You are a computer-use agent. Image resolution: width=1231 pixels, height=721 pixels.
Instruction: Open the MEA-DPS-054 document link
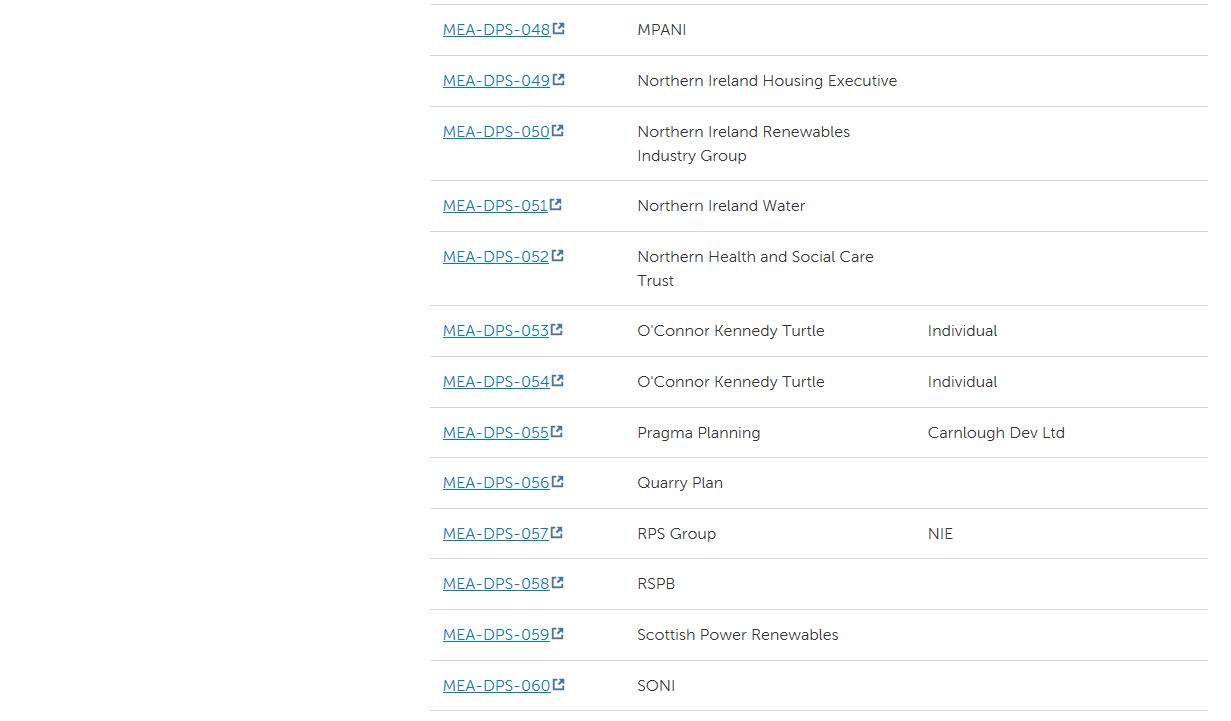click(x=497, y=382)
